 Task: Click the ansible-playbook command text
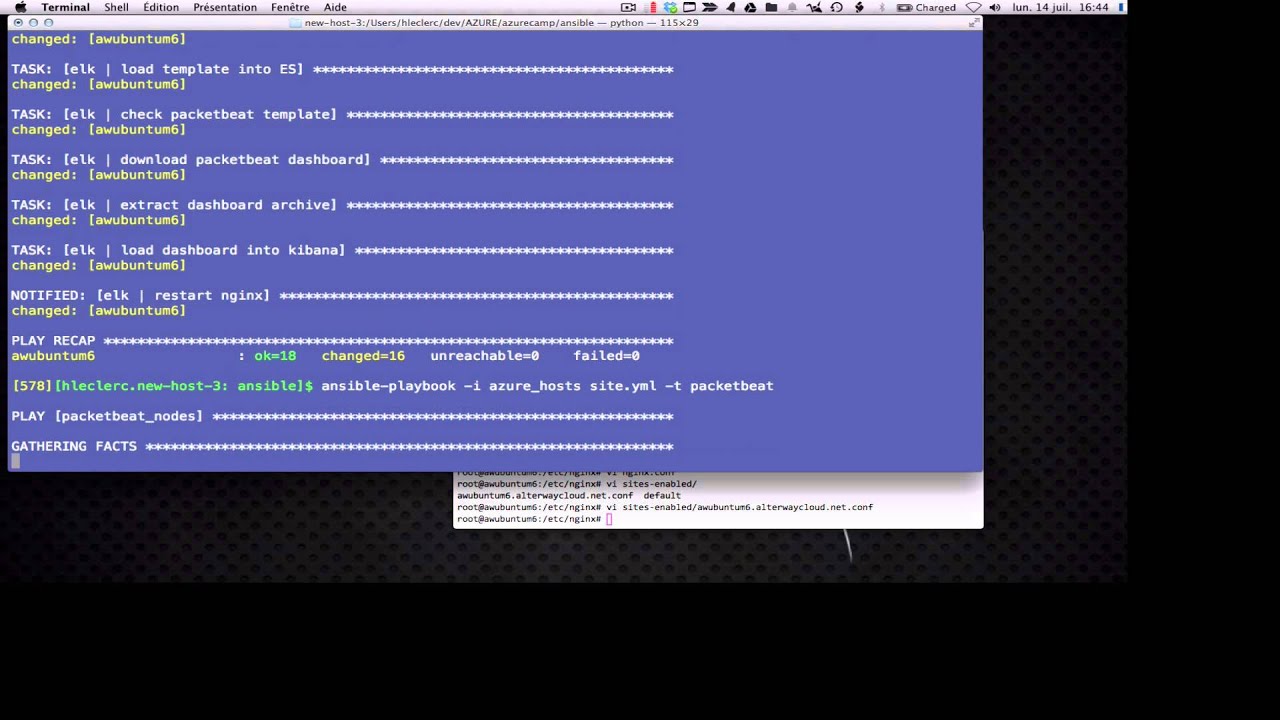(x=547, y=386)
